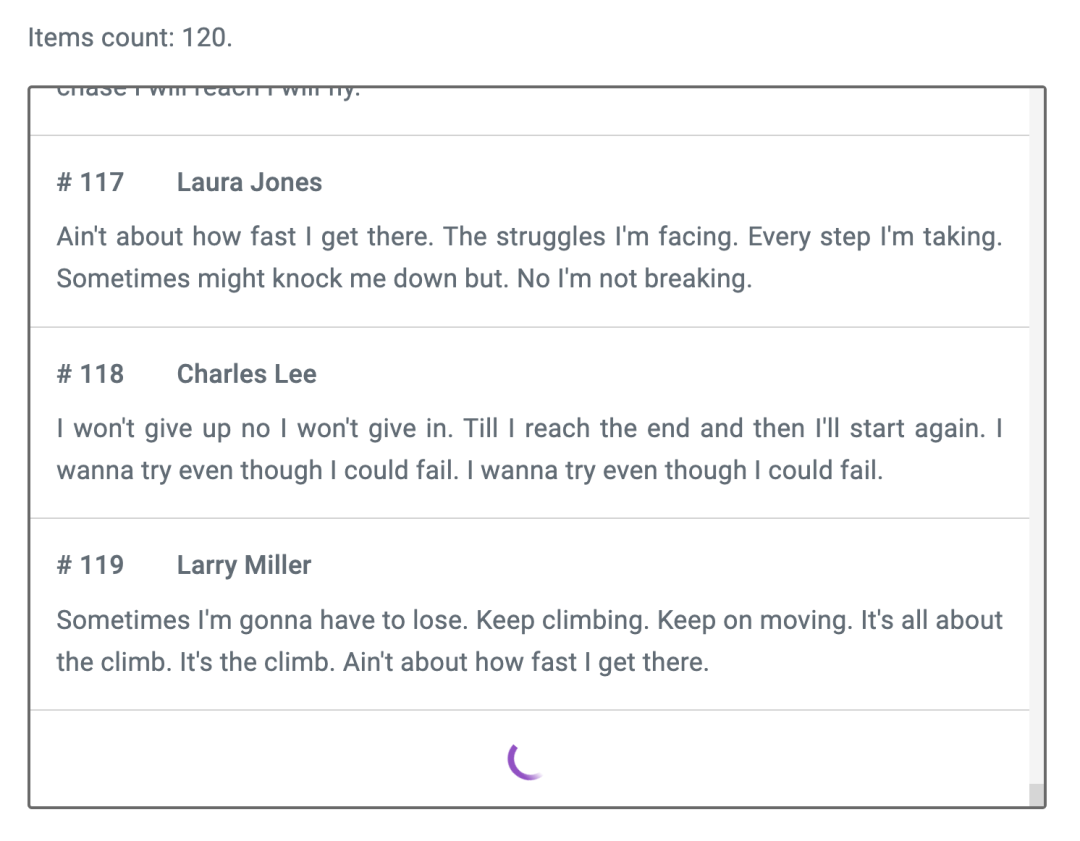This screenshot has height=841, width=1080.
Task: Click the cut-off text at list top
Action: click(x=208, y=92)
